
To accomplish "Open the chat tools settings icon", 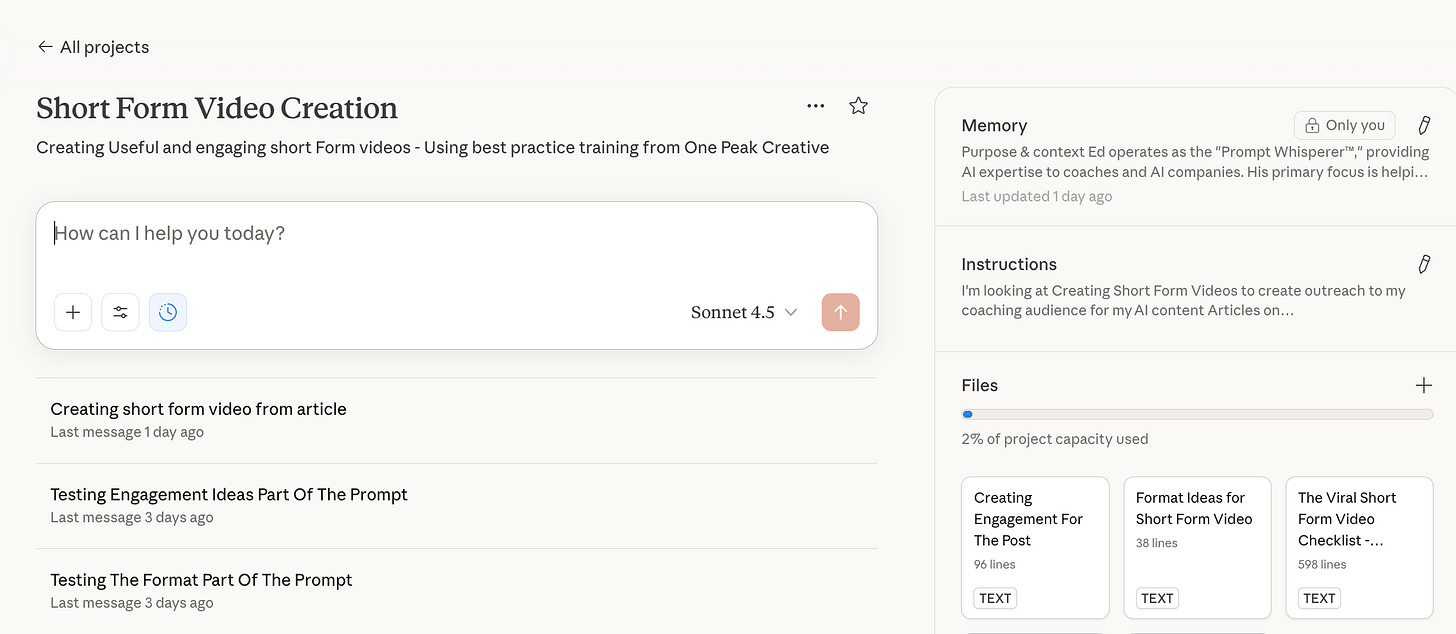I will pyautogui.click(x=120, y=312).
